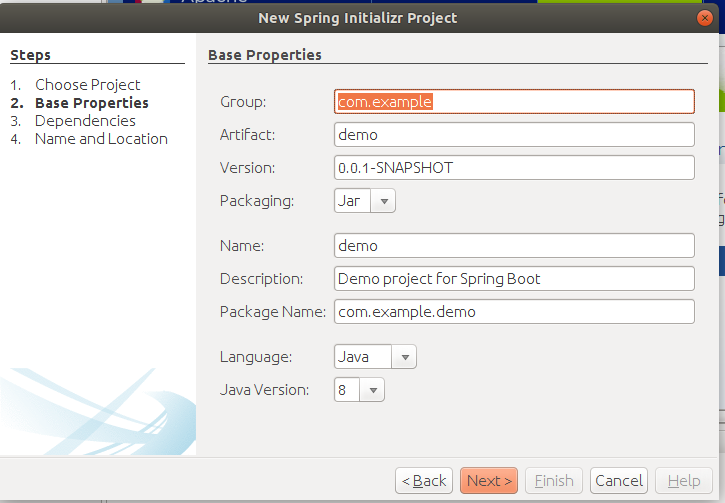The image size is (725, 503).
Task: Click the Description text field
Action: [514, 279]
